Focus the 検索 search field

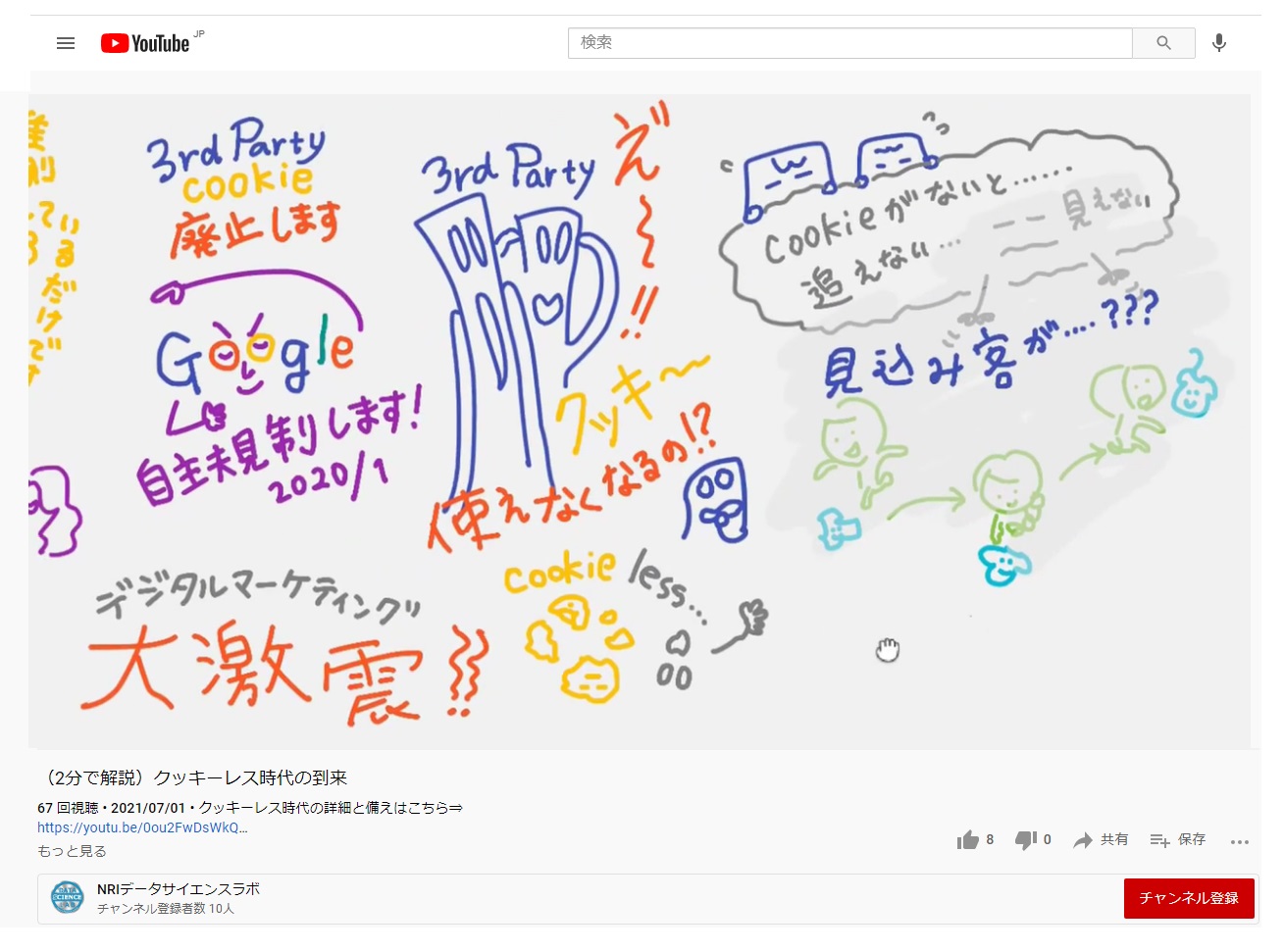point(849,43)
